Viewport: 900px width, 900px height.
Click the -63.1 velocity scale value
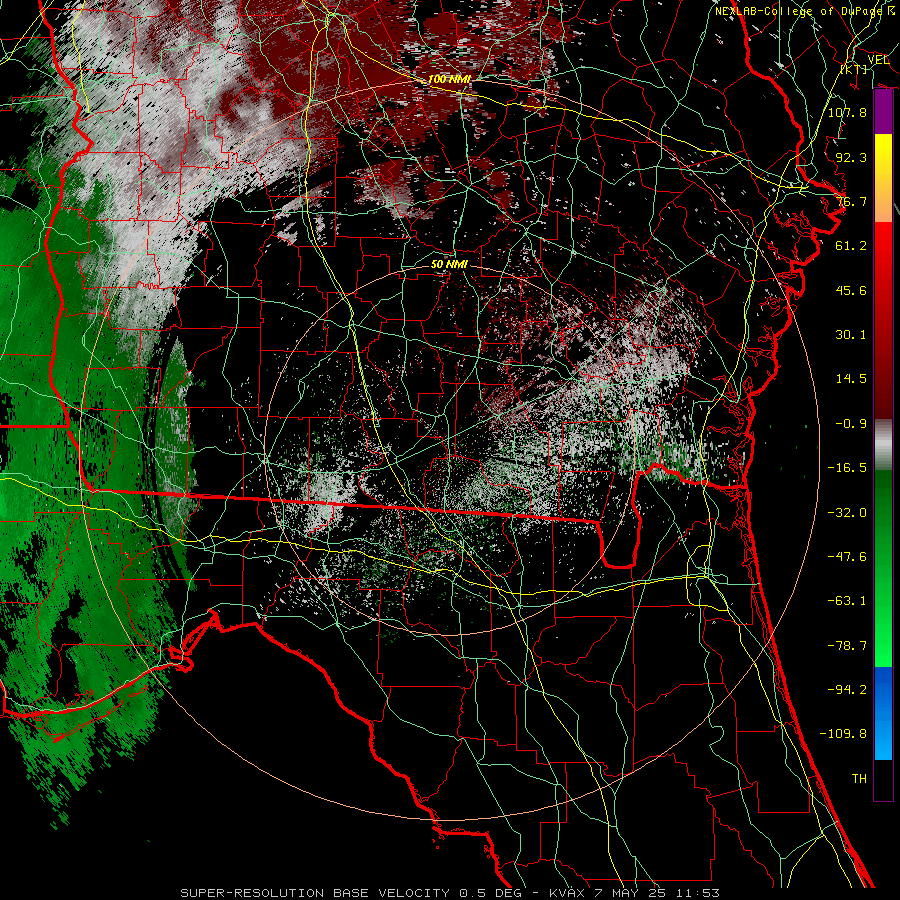(847, 601)
